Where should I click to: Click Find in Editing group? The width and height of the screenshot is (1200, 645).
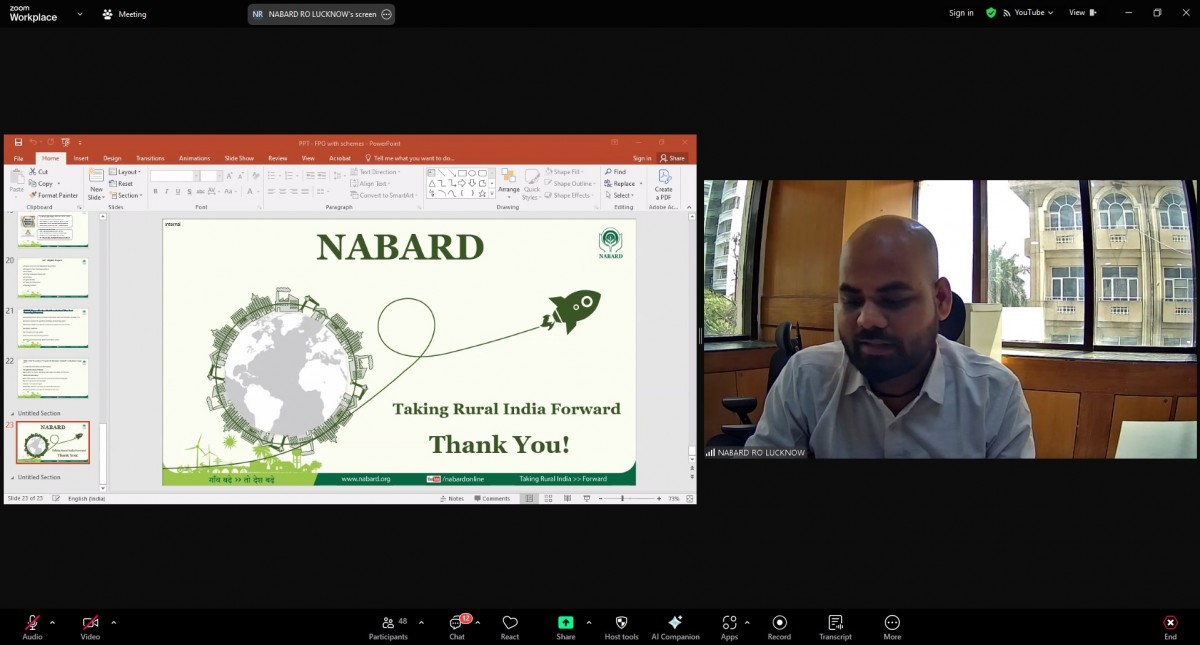615,172
